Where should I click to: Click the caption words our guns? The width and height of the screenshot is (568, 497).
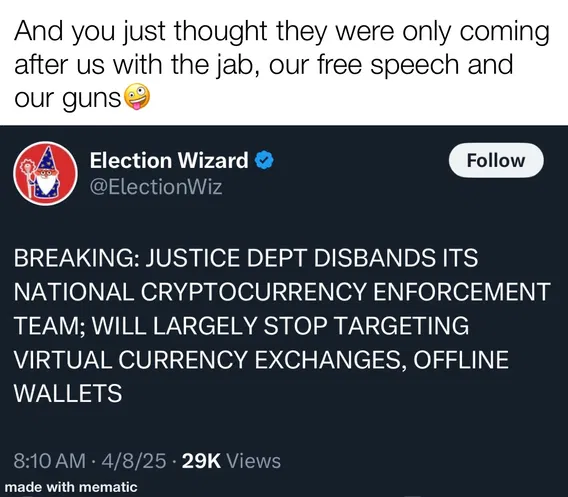(68, 99)
